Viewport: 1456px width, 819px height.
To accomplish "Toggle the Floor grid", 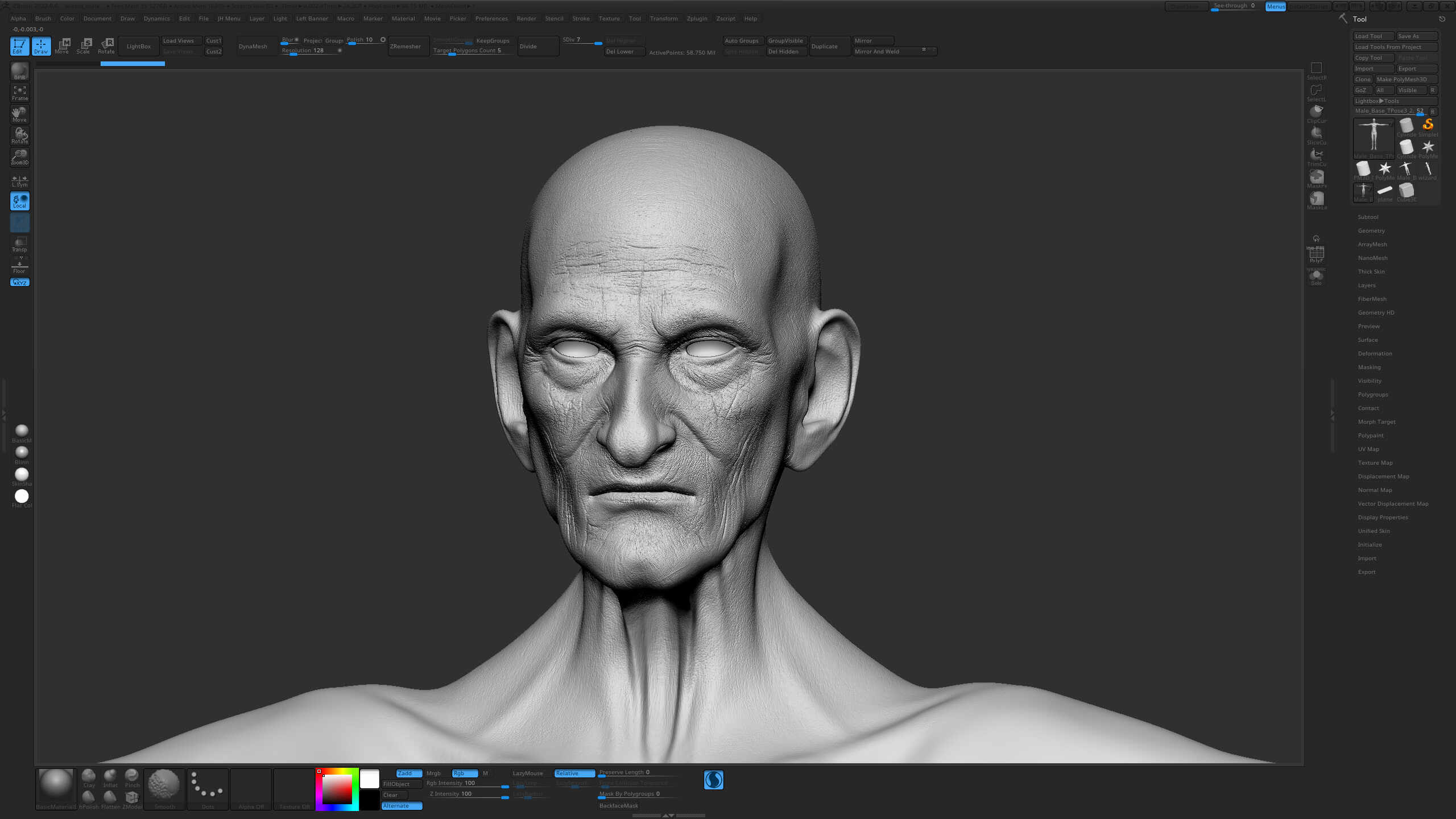I will pyautogui.click(x=19, y=266).
